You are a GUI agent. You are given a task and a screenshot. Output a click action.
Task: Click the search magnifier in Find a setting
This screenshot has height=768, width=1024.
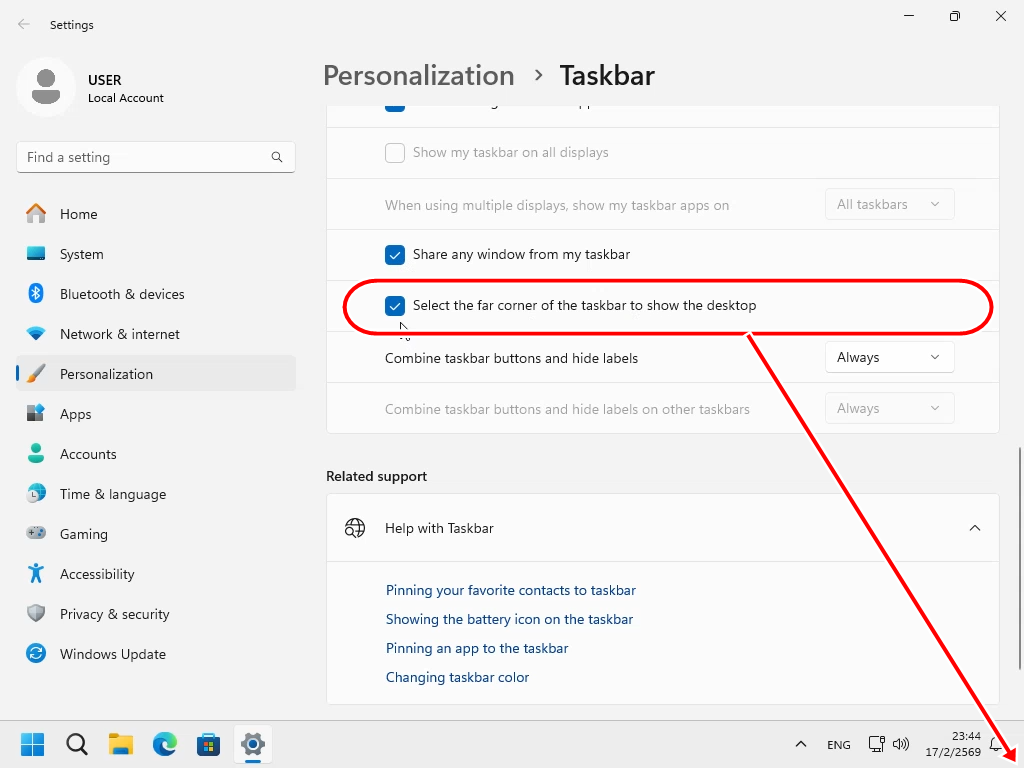[x=277, y=157]
